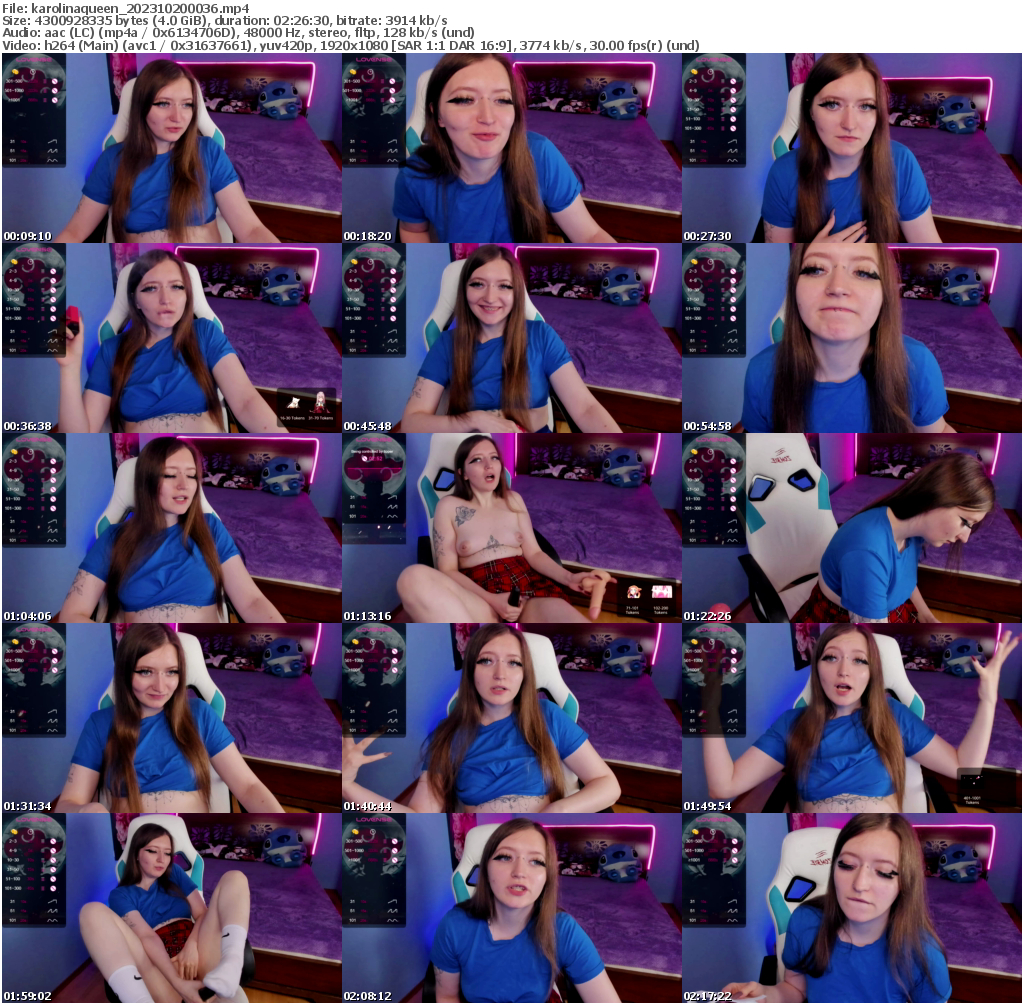The height and width of the screenshot is (1003, 1024).
Task: Select the frame at 01:22:26
Action: tap(852, 528)
